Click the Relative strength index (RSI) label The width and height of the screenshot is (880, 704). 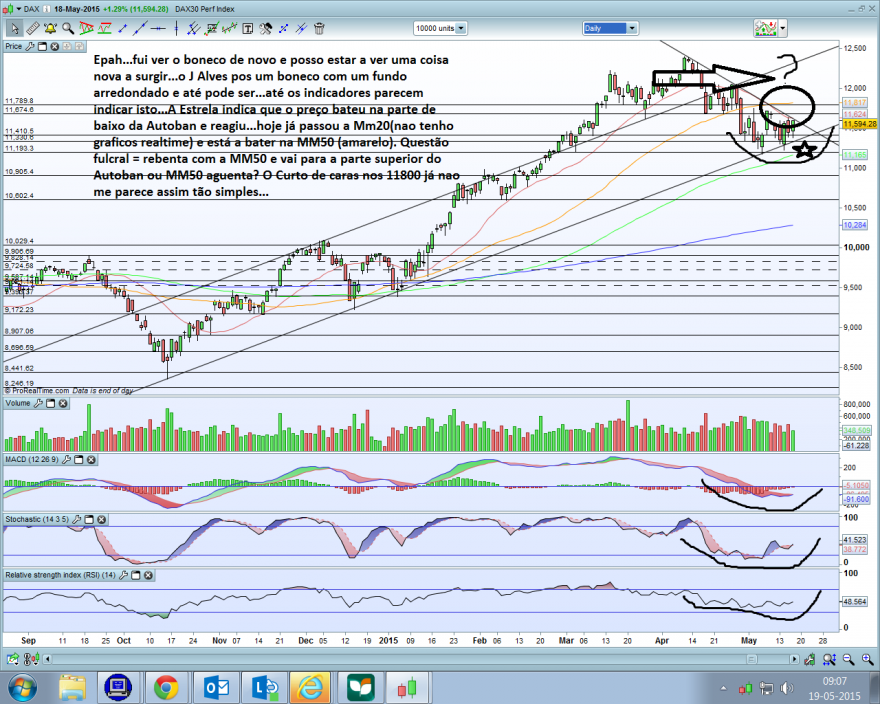[60, 575]
